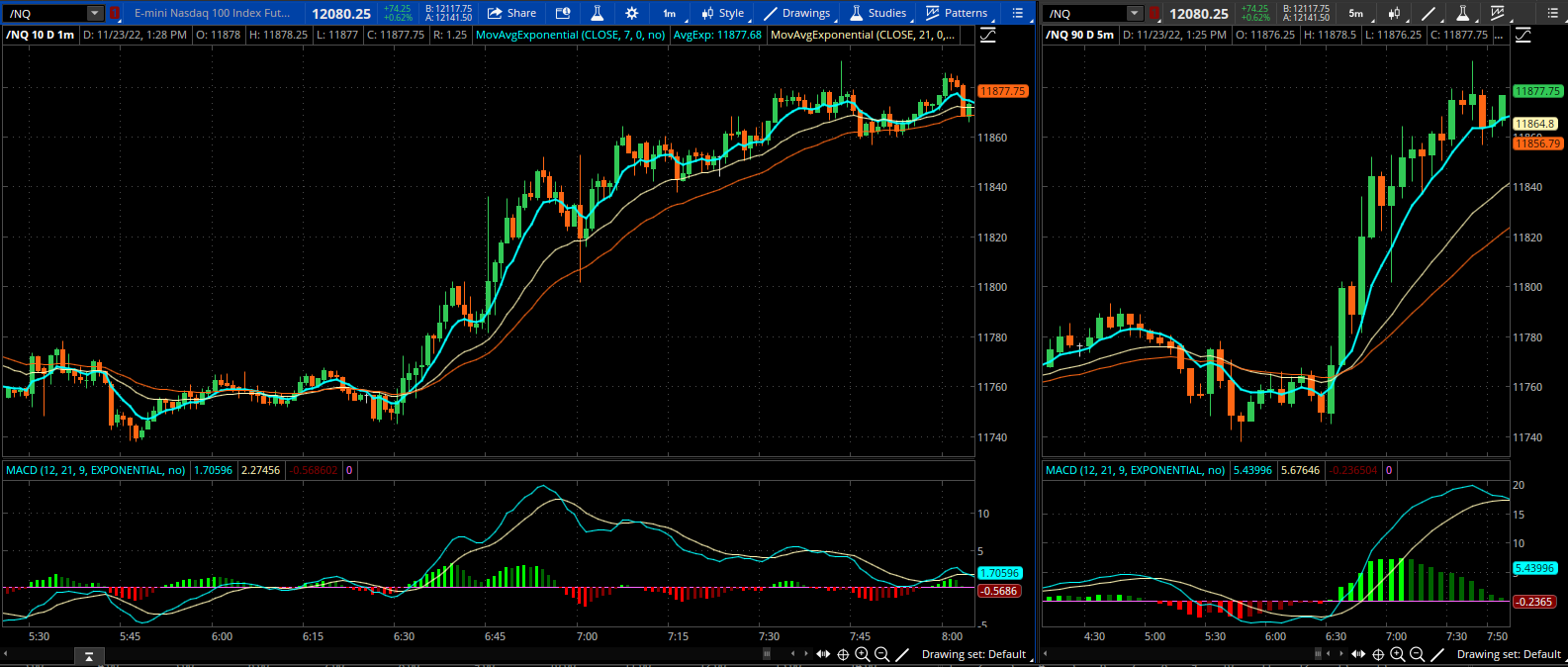1568x667 pixels.
Task: Click the left chart price-axis scale icon
Action: 987,35
